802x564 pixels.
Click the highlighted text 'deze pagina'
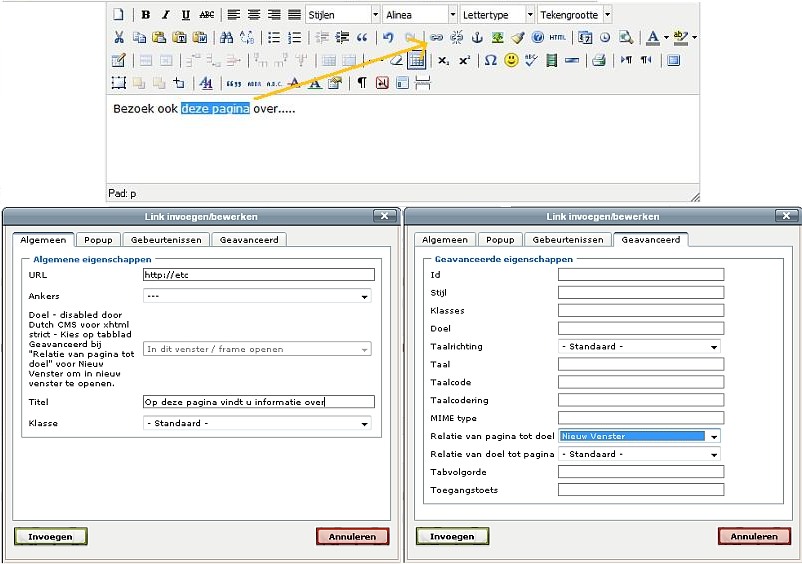(215, 108)
